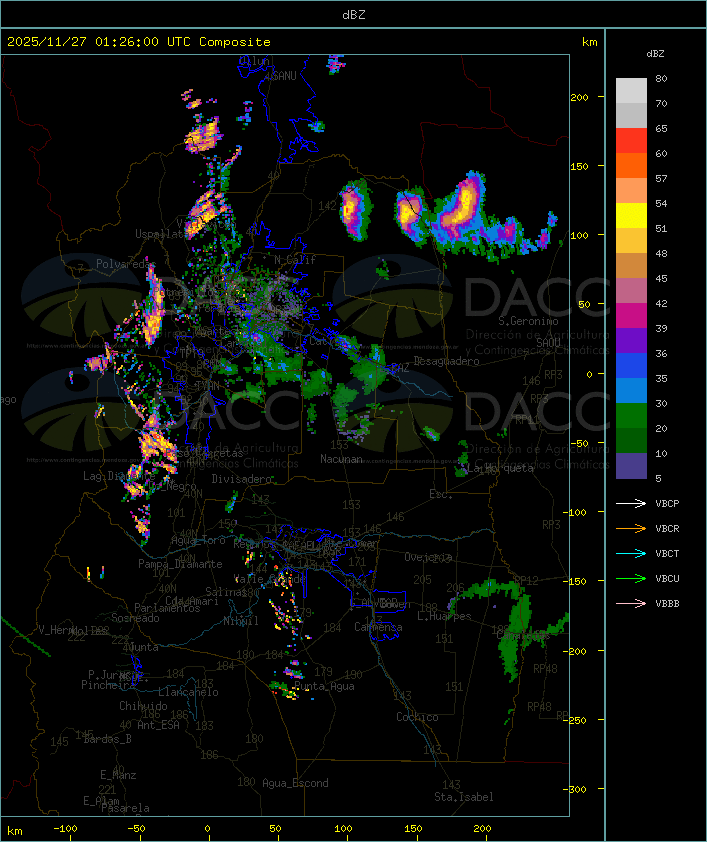Click the L.Huarpes place label

click(444, 616)
